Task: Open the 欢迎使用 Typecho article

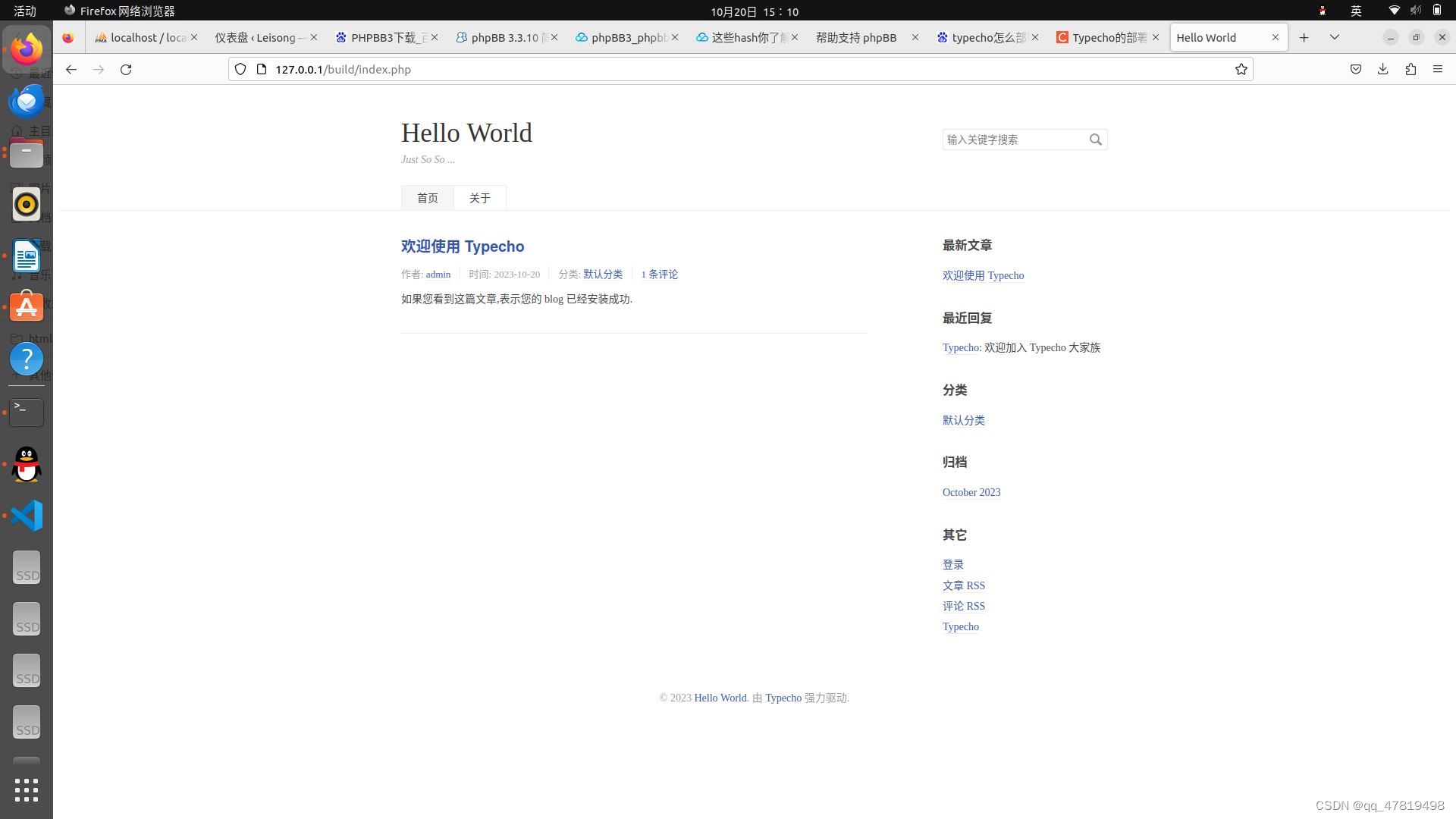Action: 462,246
